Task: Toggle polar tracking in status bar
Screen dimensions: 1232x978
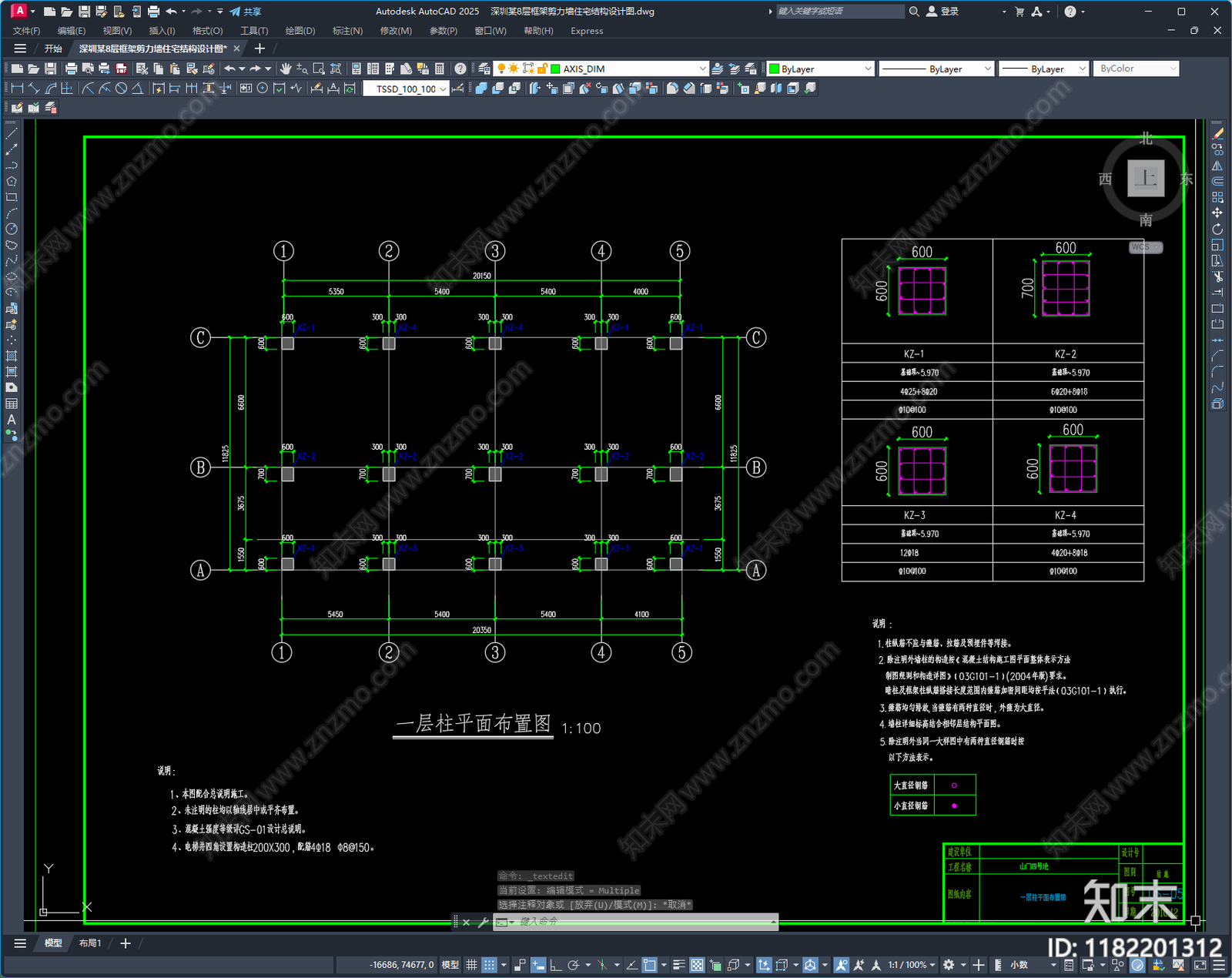Action: 574,965
